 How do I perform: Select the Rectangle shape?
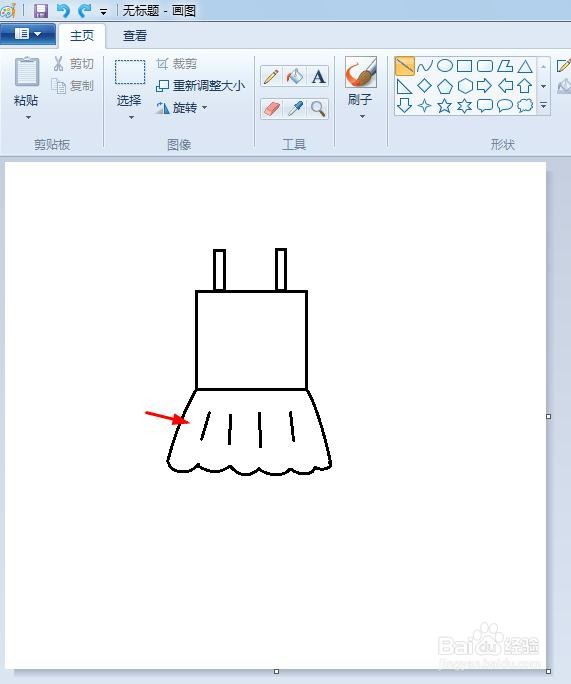465,66
